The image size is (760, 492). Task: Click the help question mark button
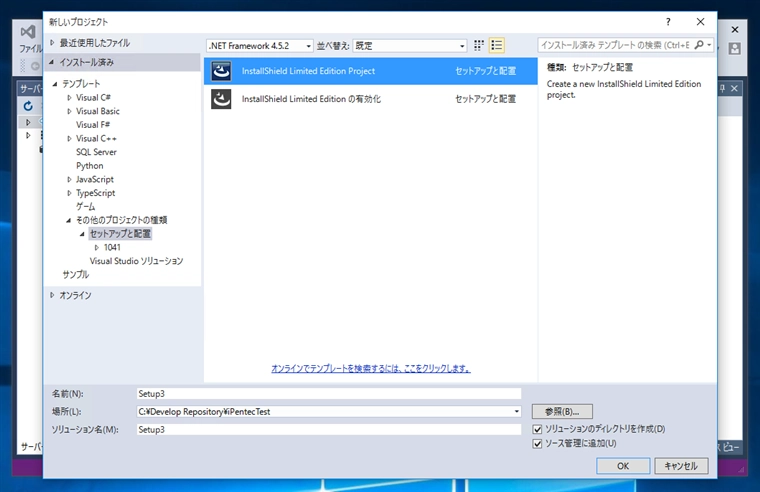click(x=668, y=22)
